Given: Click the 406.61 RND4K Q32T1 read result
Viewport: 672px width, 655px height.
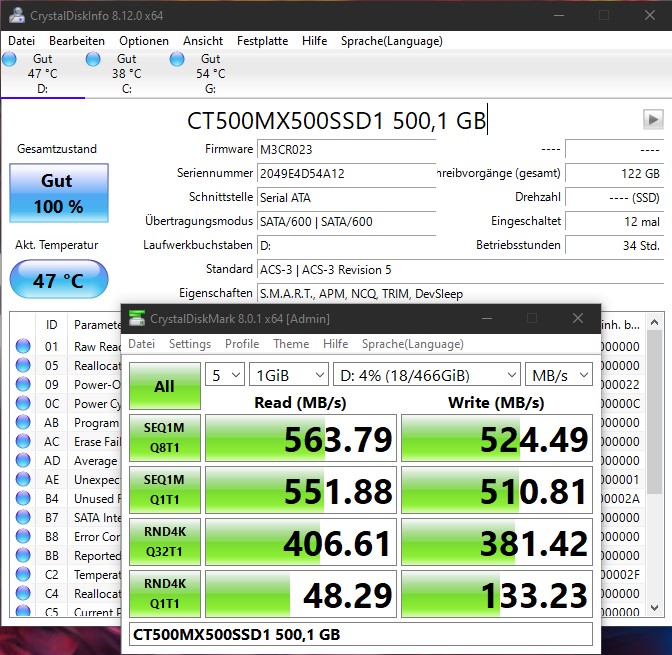Looking at the screenshot, I should (x=301, y=541).
